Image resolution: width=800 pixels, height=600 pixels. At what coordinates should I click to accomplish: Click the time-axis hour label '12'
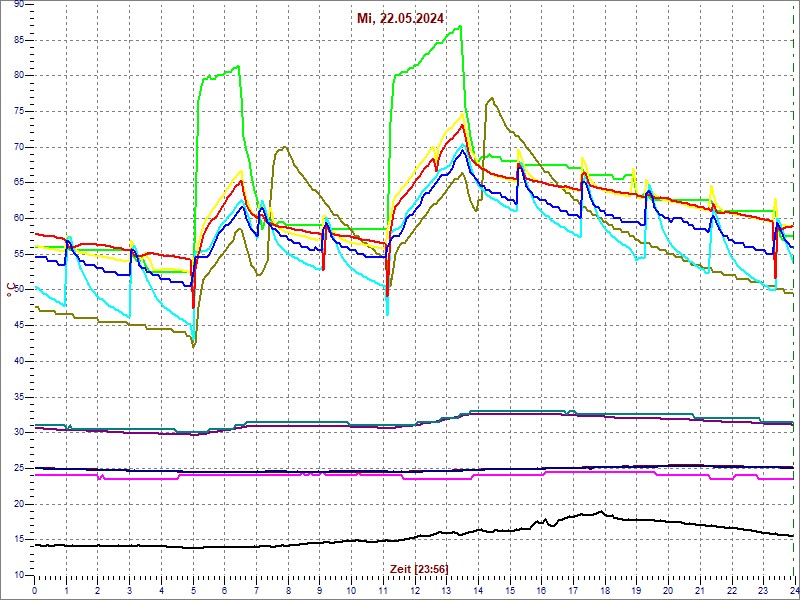click(414, 590)
